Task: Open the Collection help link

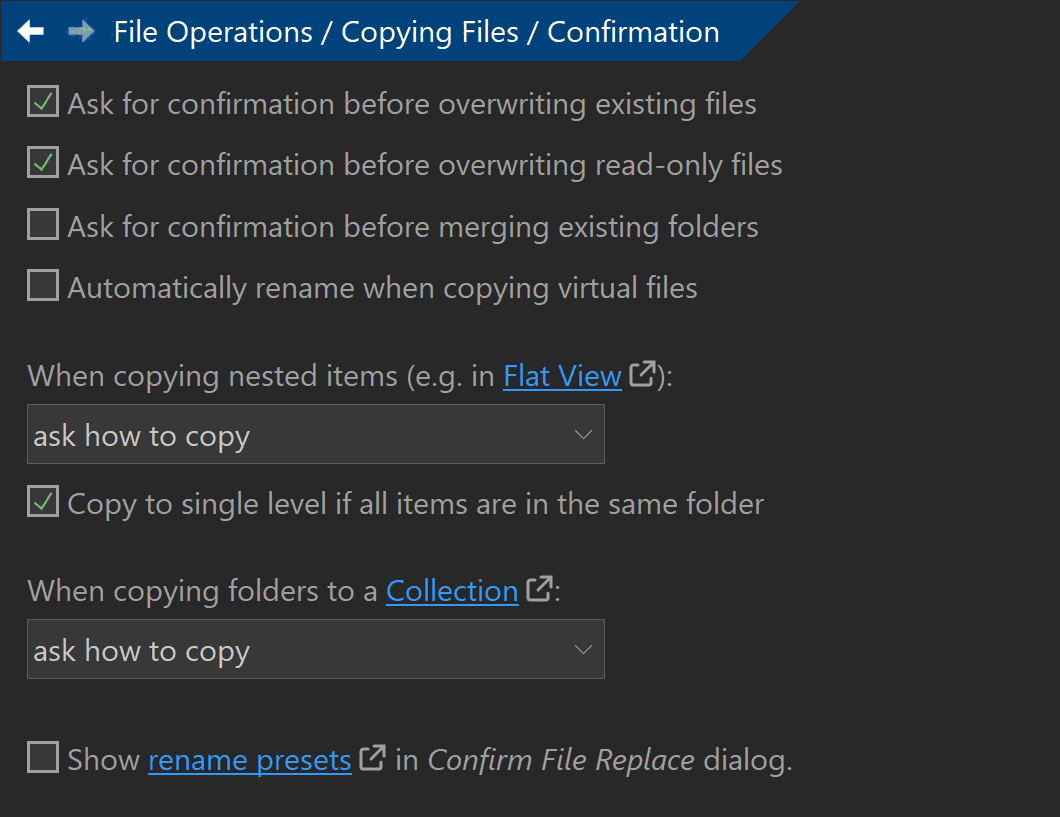Action: tap(452, 591)
